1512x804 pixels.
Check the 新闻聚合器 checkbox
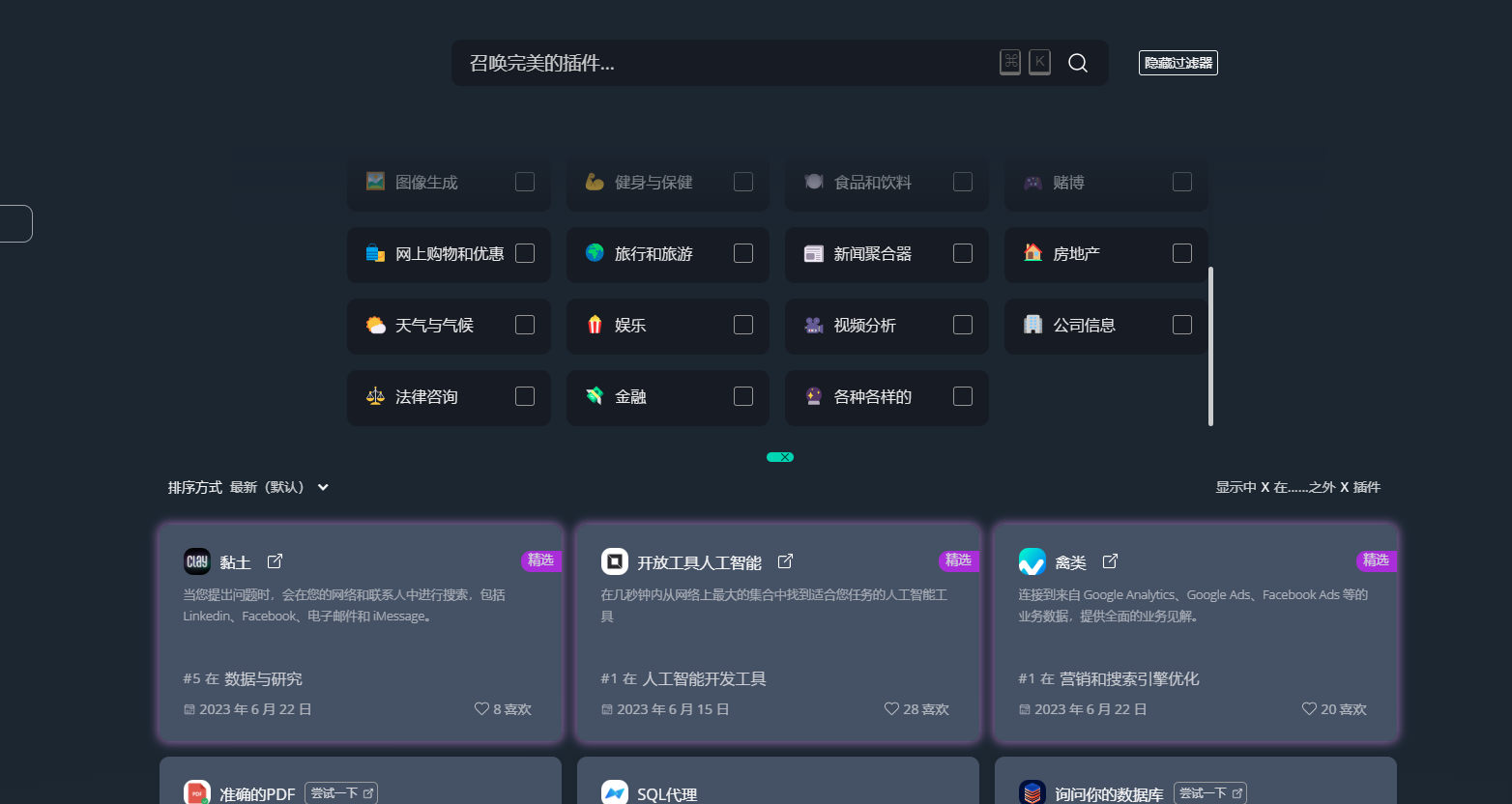pyautogui.click(x=963, y=253)
